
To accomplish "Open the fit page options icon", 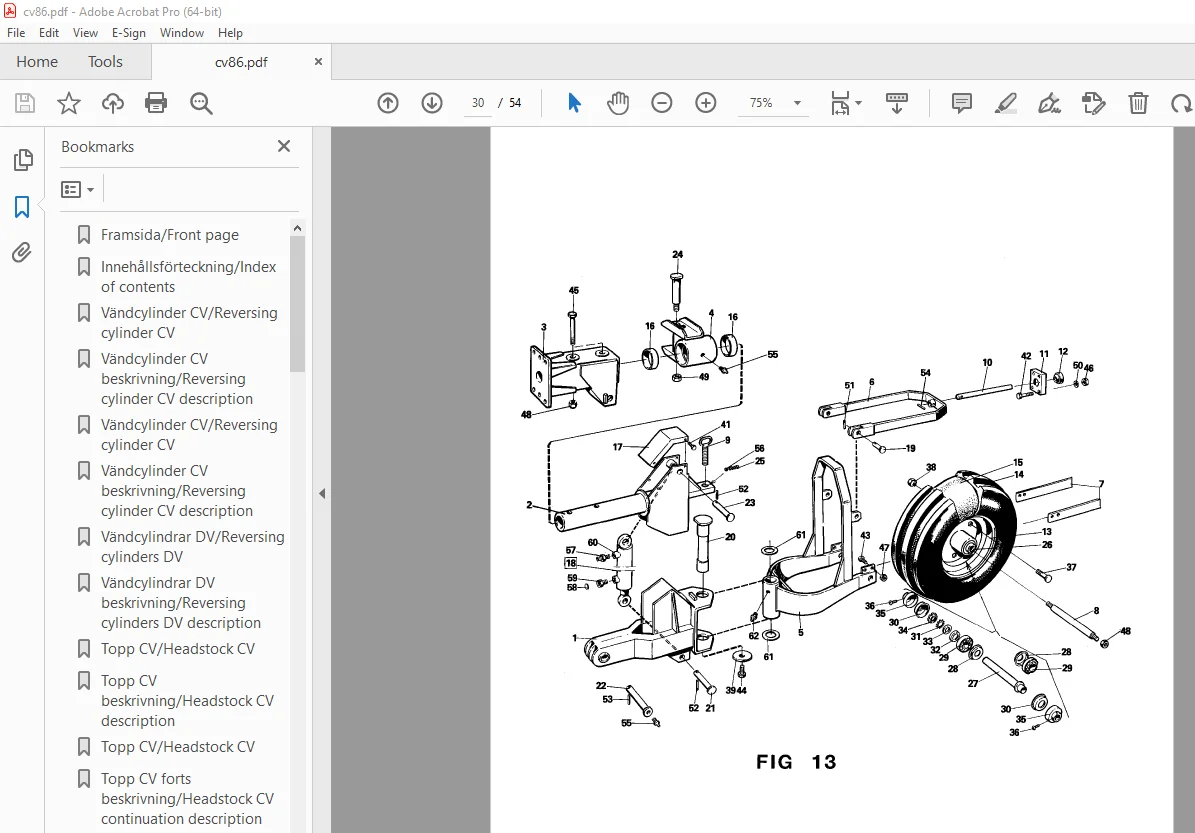I will [x=845, y=103].
